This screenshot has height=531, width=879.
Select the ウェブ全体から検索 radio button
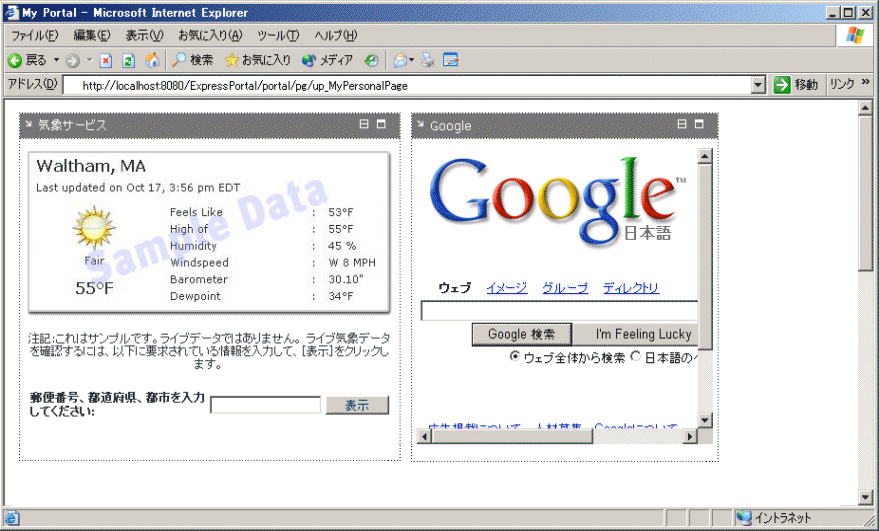[x=515, y=356]
